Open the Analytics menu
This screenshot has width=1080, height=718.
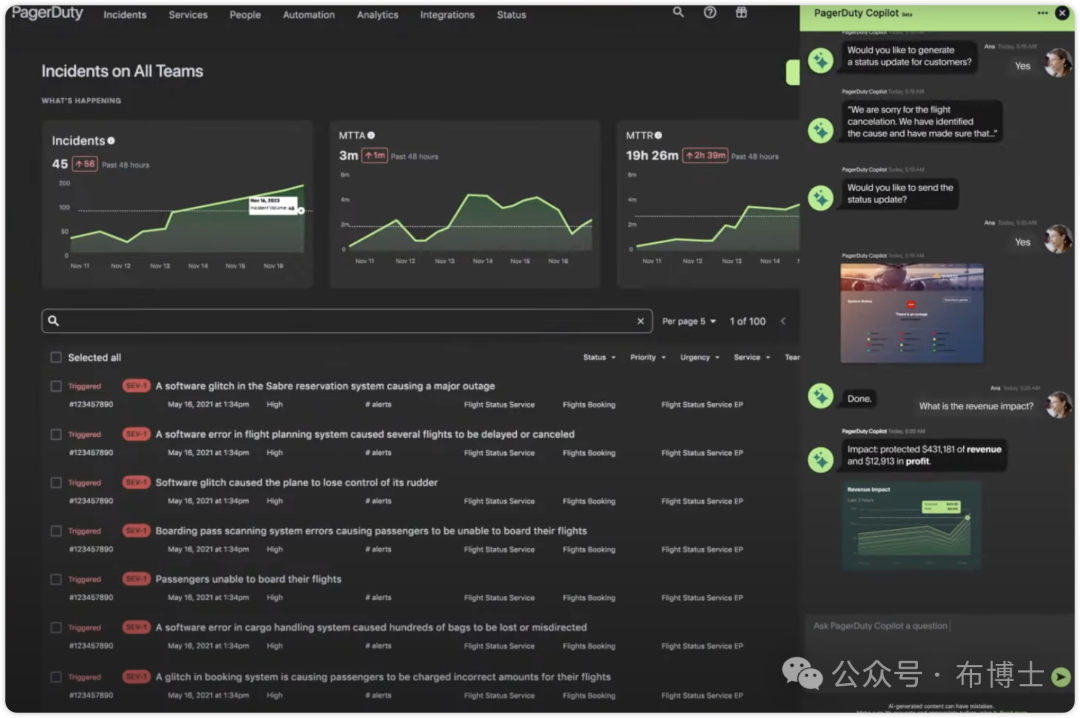[x=377, y=15]
